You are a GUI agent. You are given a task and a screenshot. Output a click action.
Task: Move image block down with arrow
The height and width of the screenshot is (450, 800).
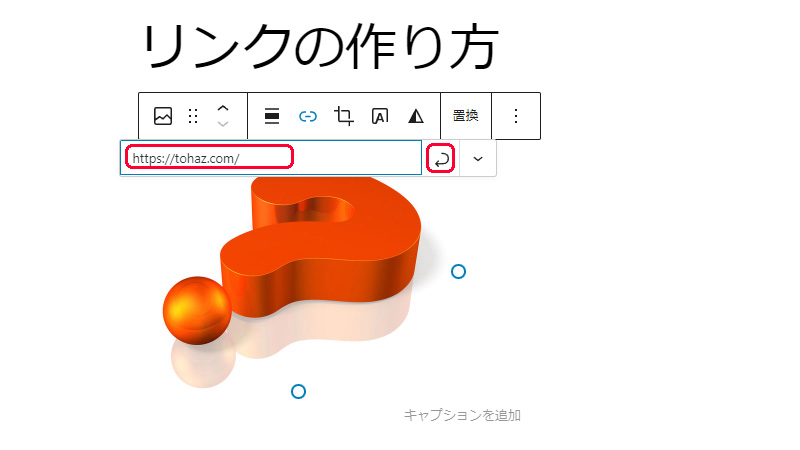pos(223,124)
